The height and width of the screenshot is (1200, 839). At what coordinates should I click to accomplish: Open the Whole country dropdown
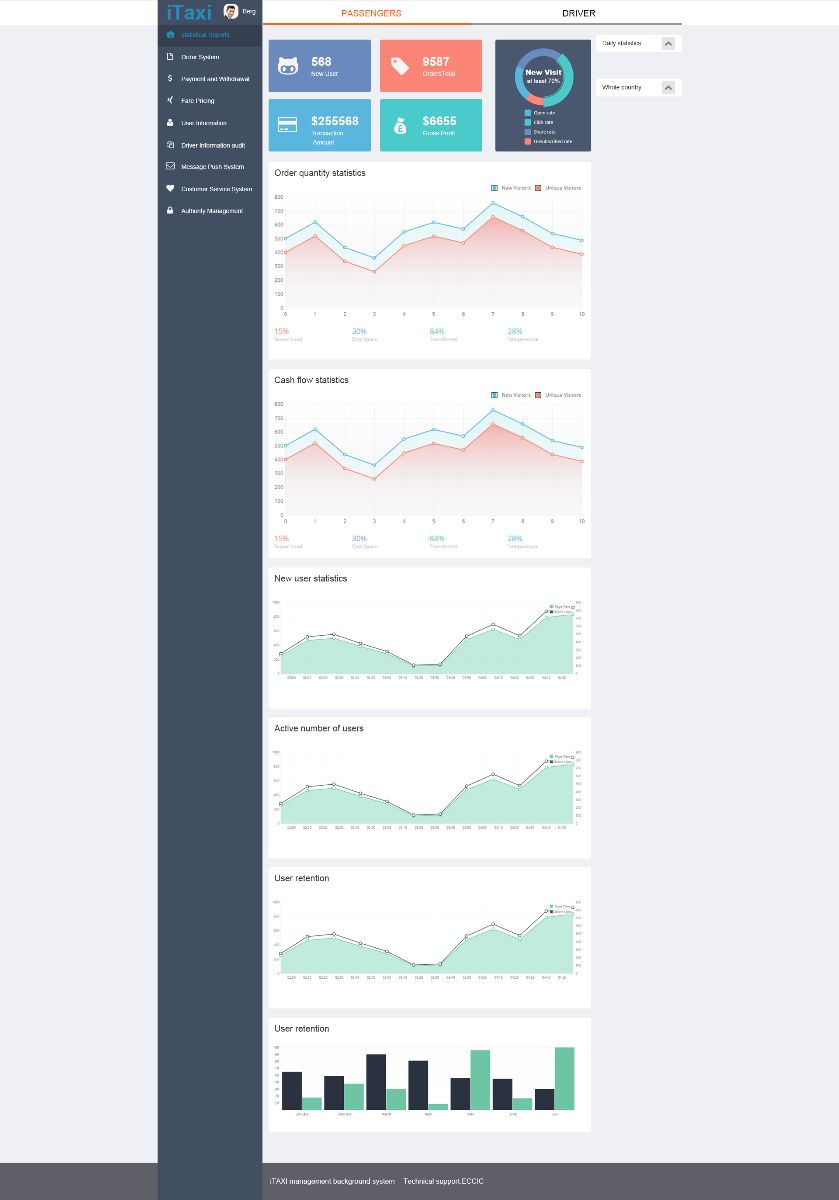(x=669, y=88)
